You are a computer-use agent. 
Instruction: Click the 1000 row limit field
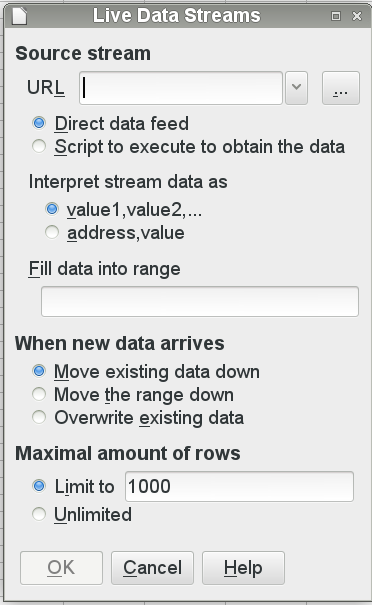coord(239,486)
